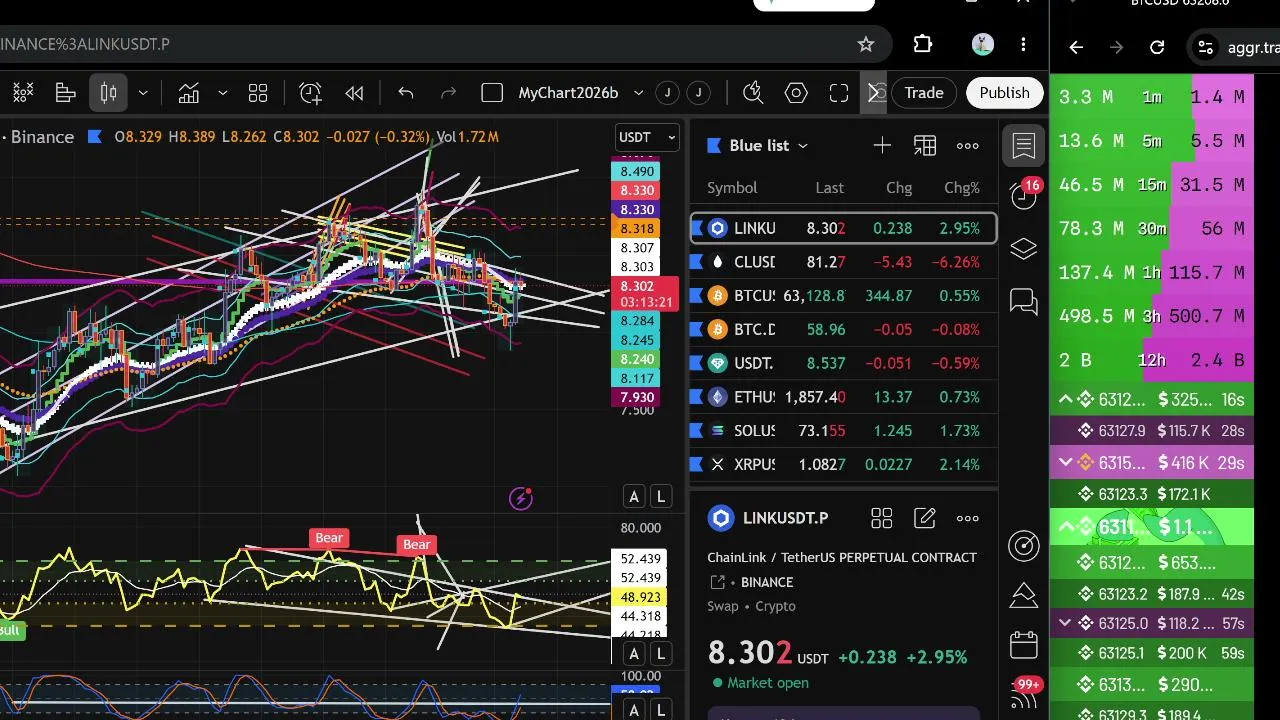Viewport: 1280px width, 720px height.
Task: Toggle the flag on the CLUSD watchlist row
Action: [x=696, y=262]
